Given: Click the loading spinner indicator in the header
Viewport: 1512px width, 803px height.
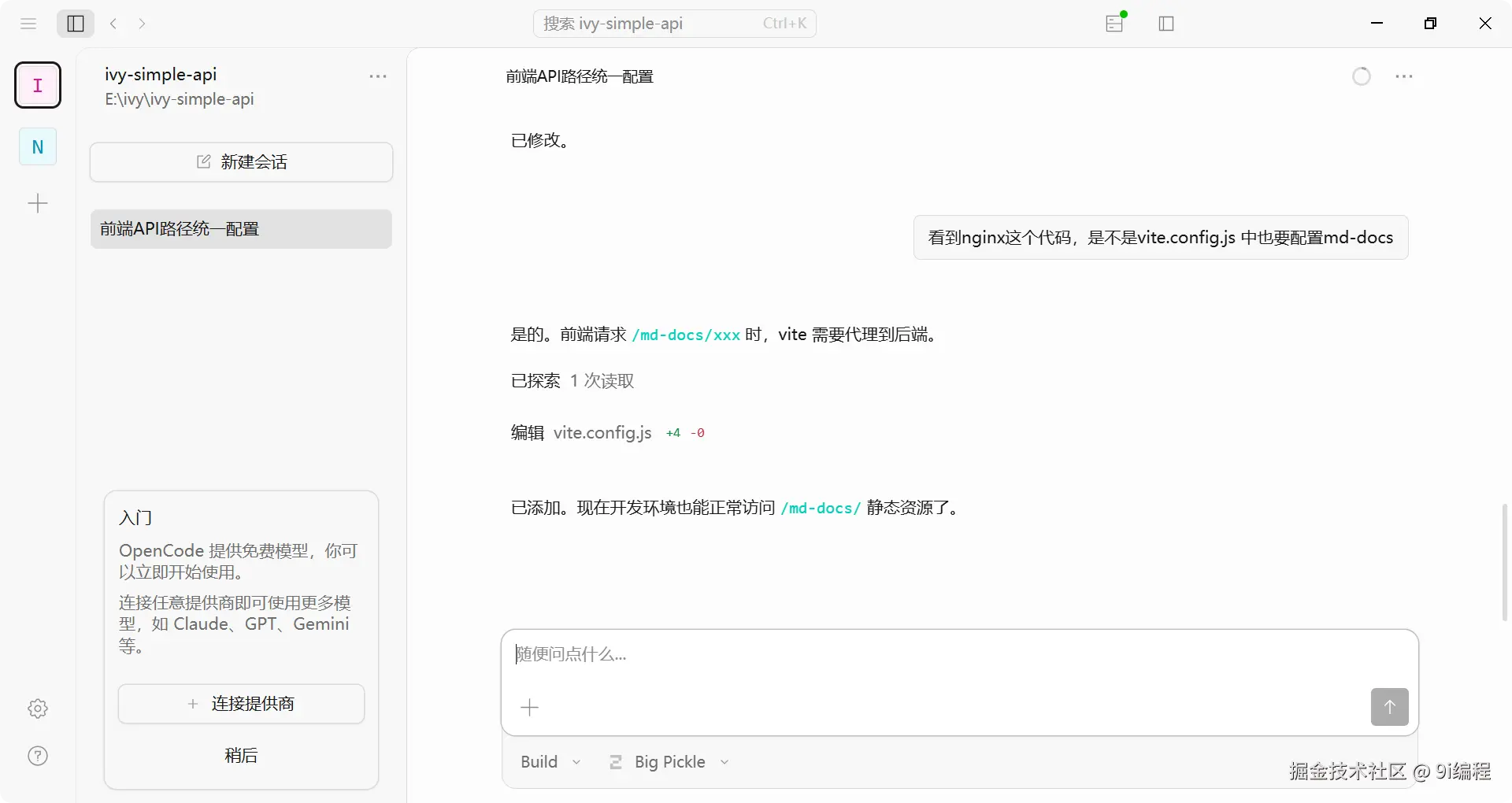Looking at the screenshot, I should point(1362,76).
